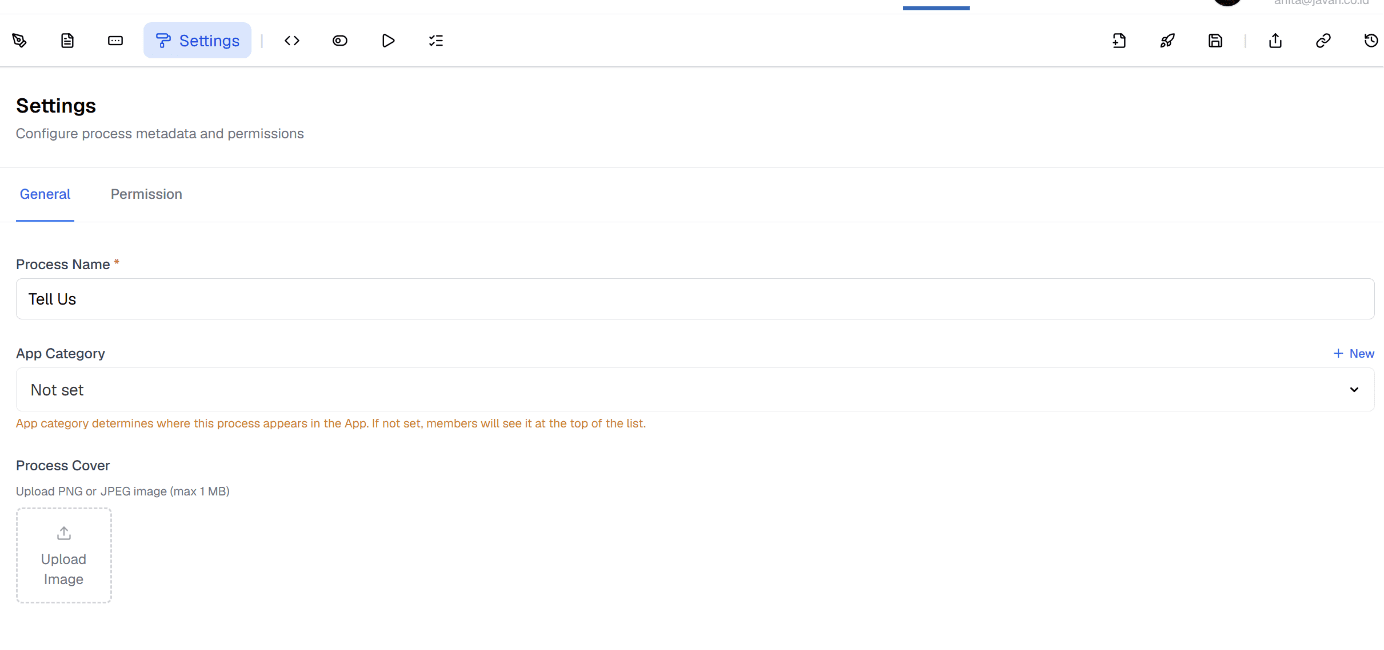Copy link using chain icon
The height and width of the screenshot is (650, 1384).
(x=1323, y=41)
